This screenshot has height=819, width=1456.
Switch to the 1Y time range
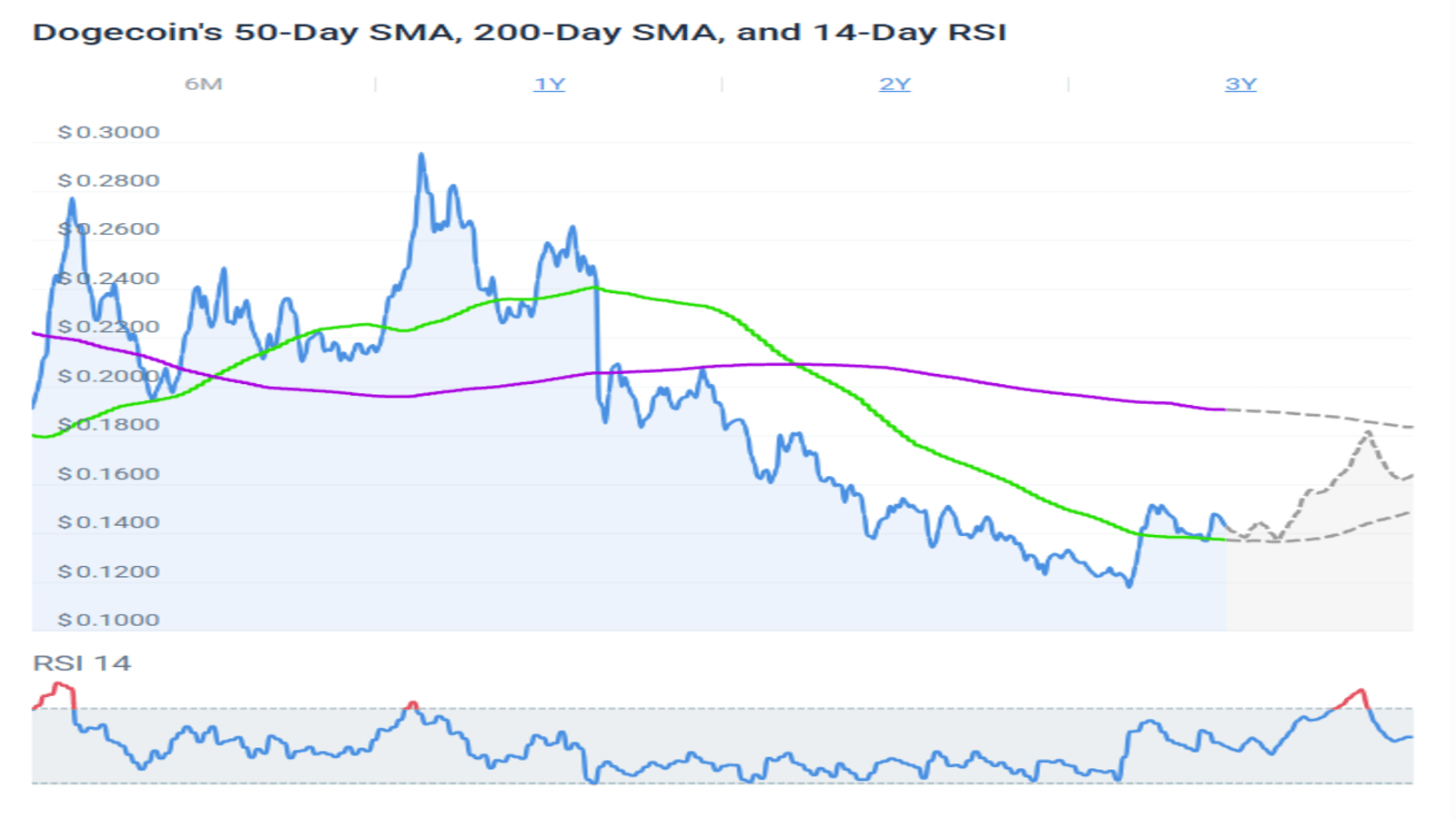click(x=550, y=85)
